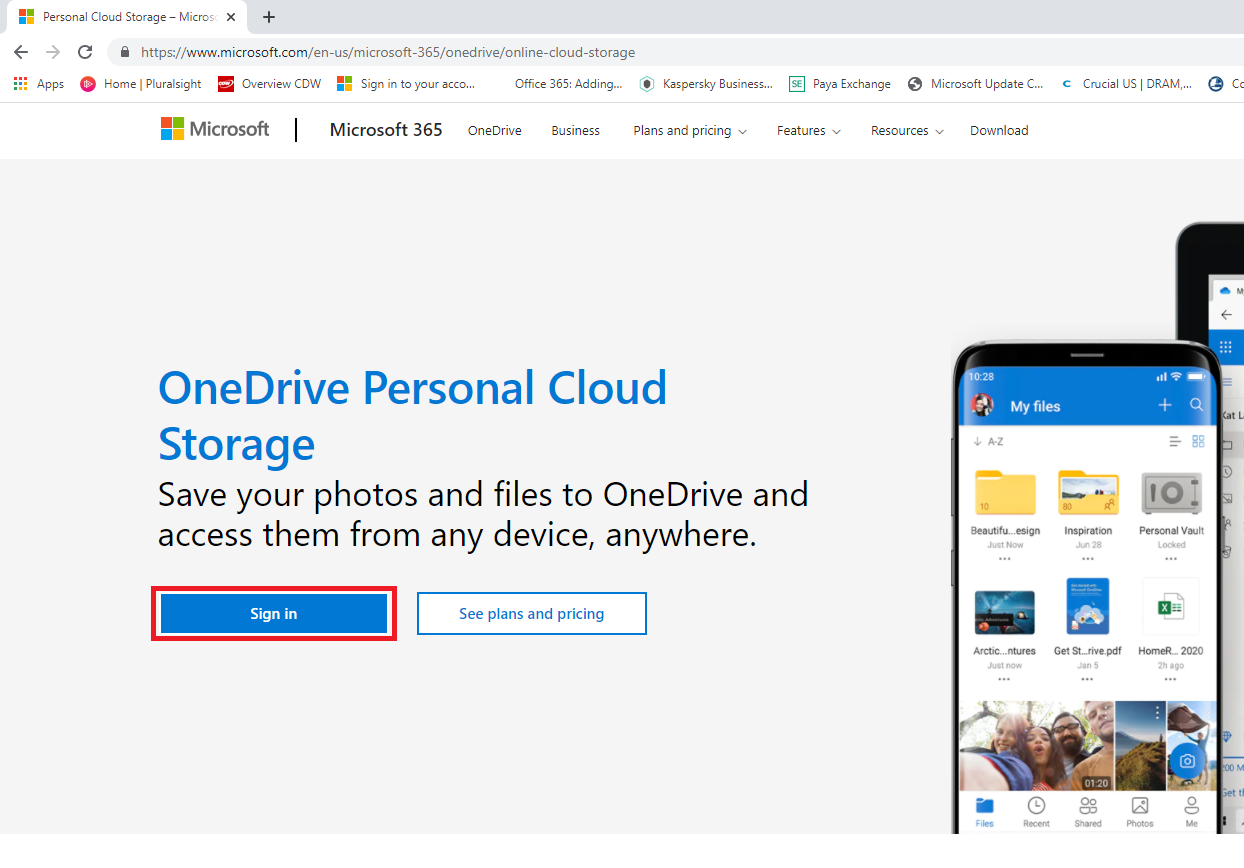Open the Apps grid bookmark
Screen dimensions: 1244x868
click(39, 84)
